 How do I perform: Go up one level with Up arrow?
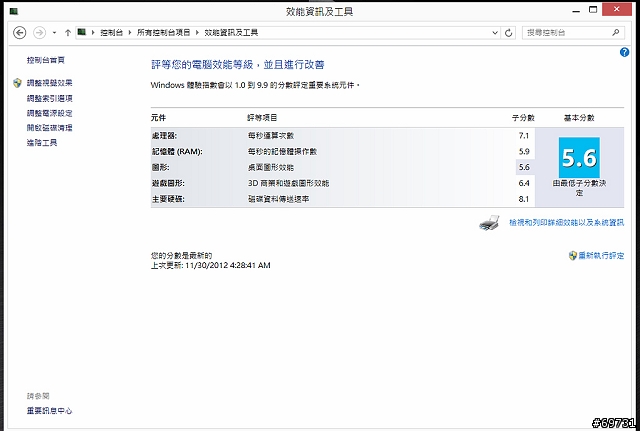68,33
